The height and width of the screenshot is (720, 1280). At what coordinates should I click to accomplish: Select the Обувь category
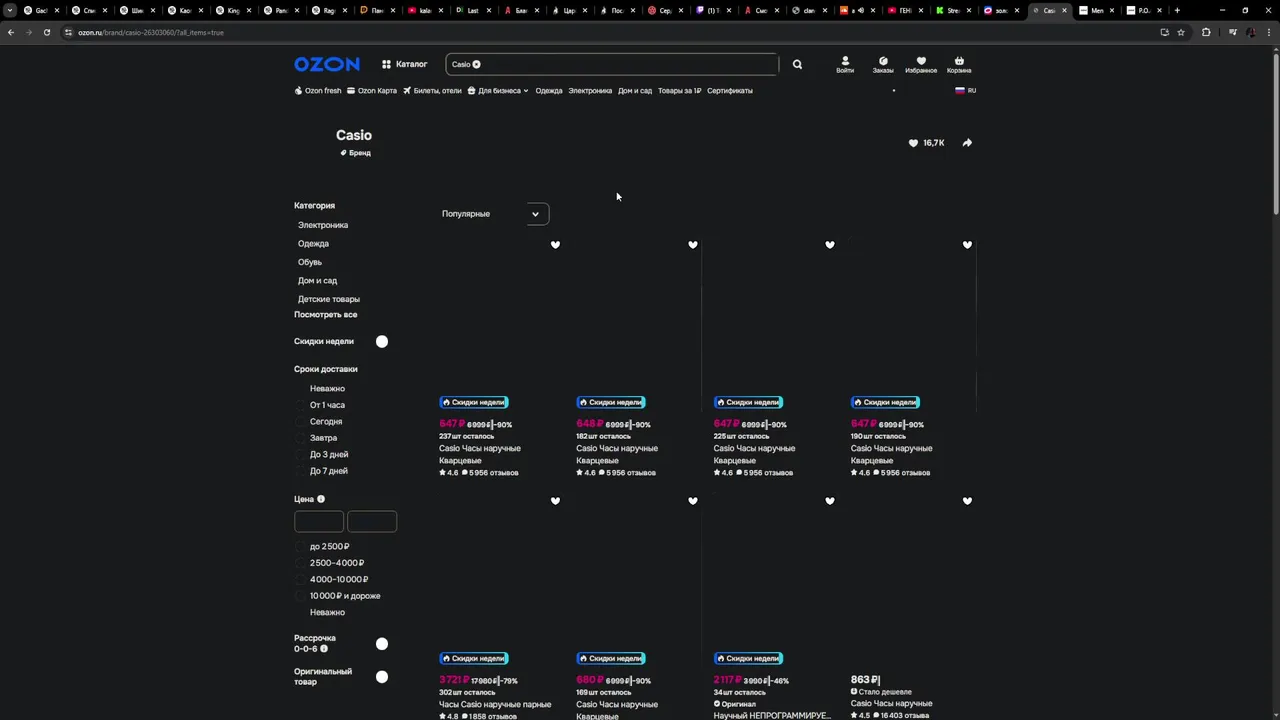[x=310, y=262]
